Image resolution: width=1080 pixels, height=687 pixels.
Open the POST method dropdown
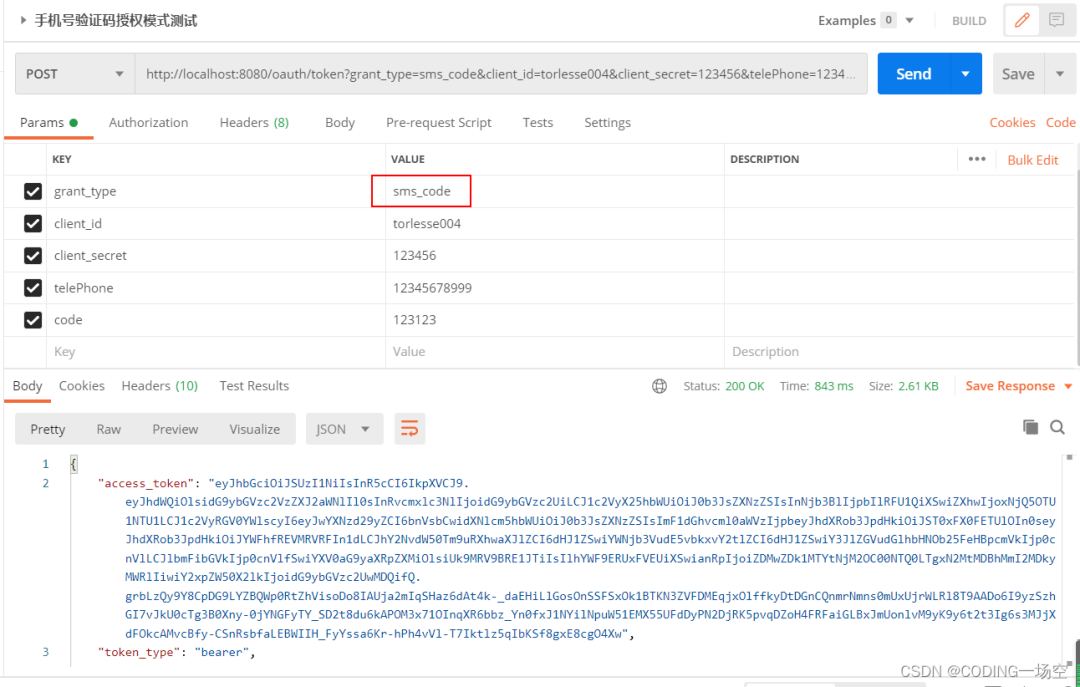(75, 74)
